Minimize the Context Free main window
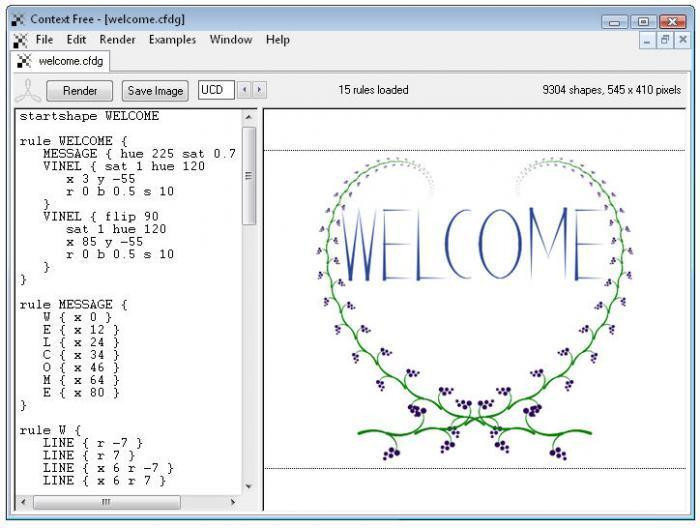This screenshot has height=528, width=700. 614,22
